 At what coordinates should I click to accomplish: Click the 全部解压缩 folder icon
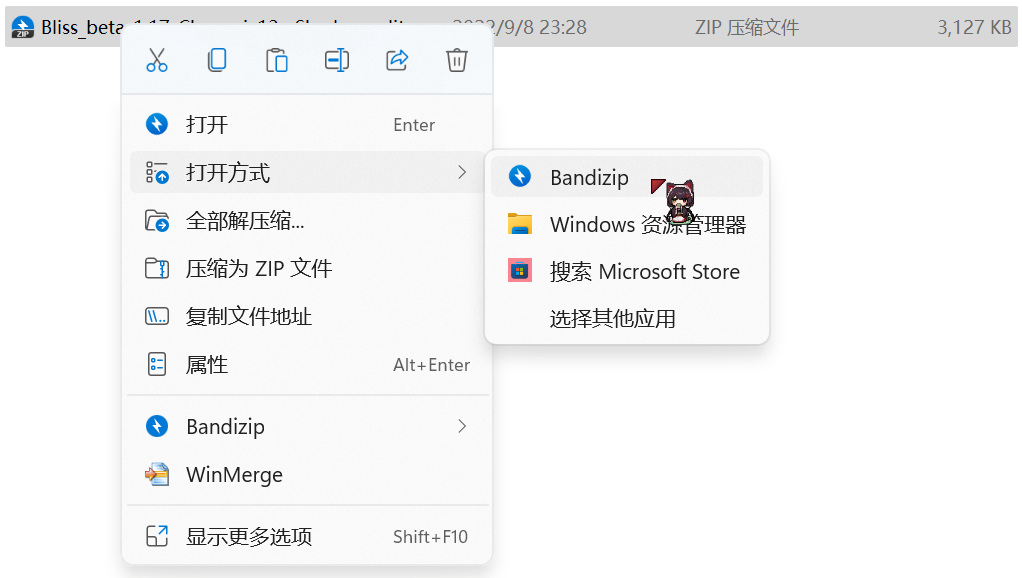point(156,220)
